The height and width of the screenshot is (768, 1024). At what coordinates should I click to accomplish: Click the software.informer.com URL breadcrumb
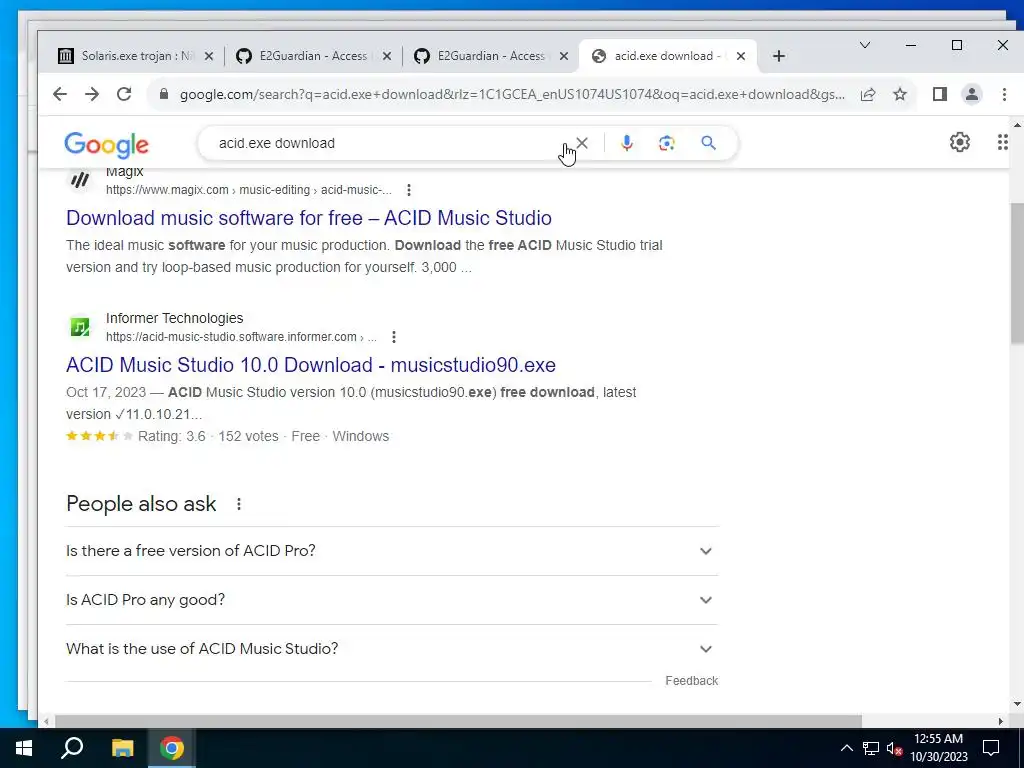241,337
